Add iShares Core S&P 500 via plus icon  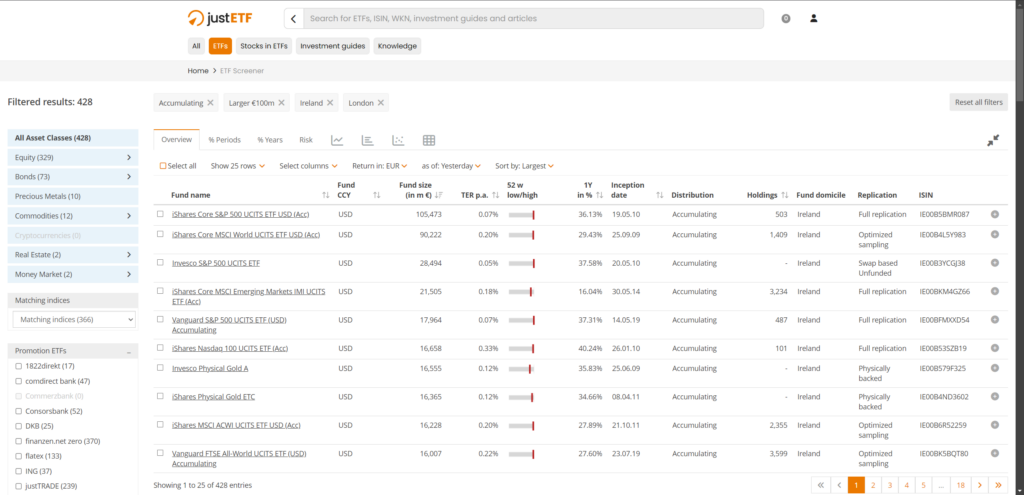pos(995,214)
